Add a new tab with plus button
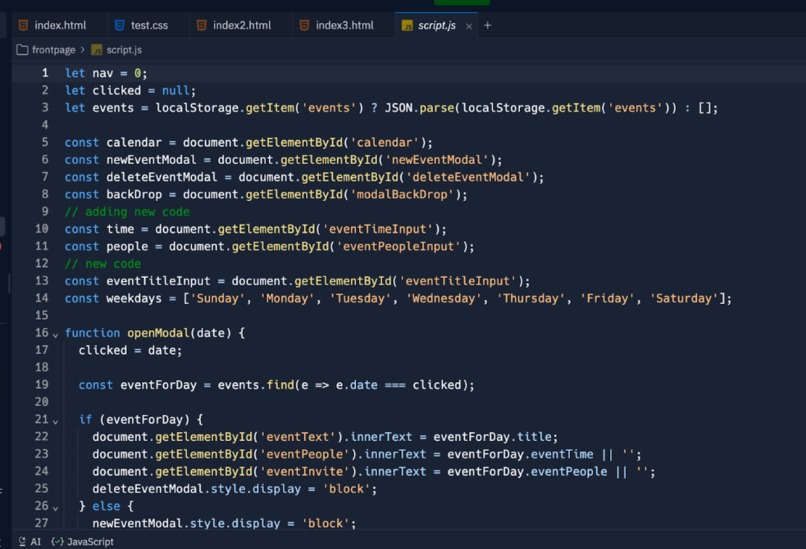Image resolution: width=806 pixels, height=549 pixels. click(x=488, y=25)
